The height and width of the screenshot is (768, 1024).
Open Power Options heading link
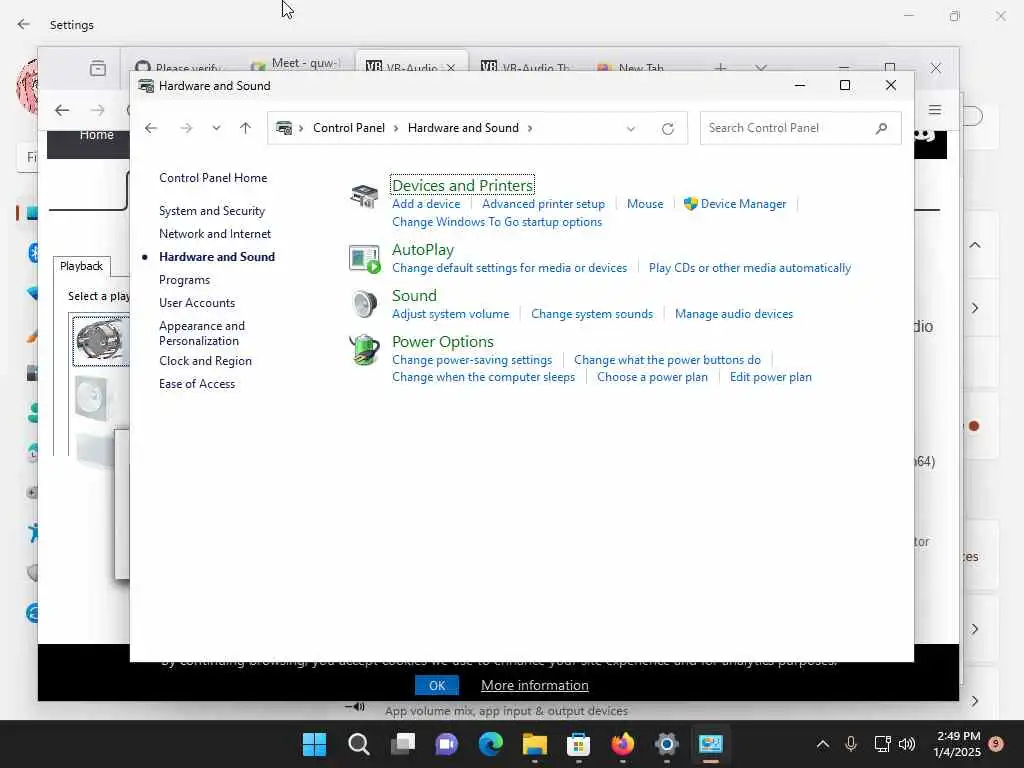pos(443,342)
